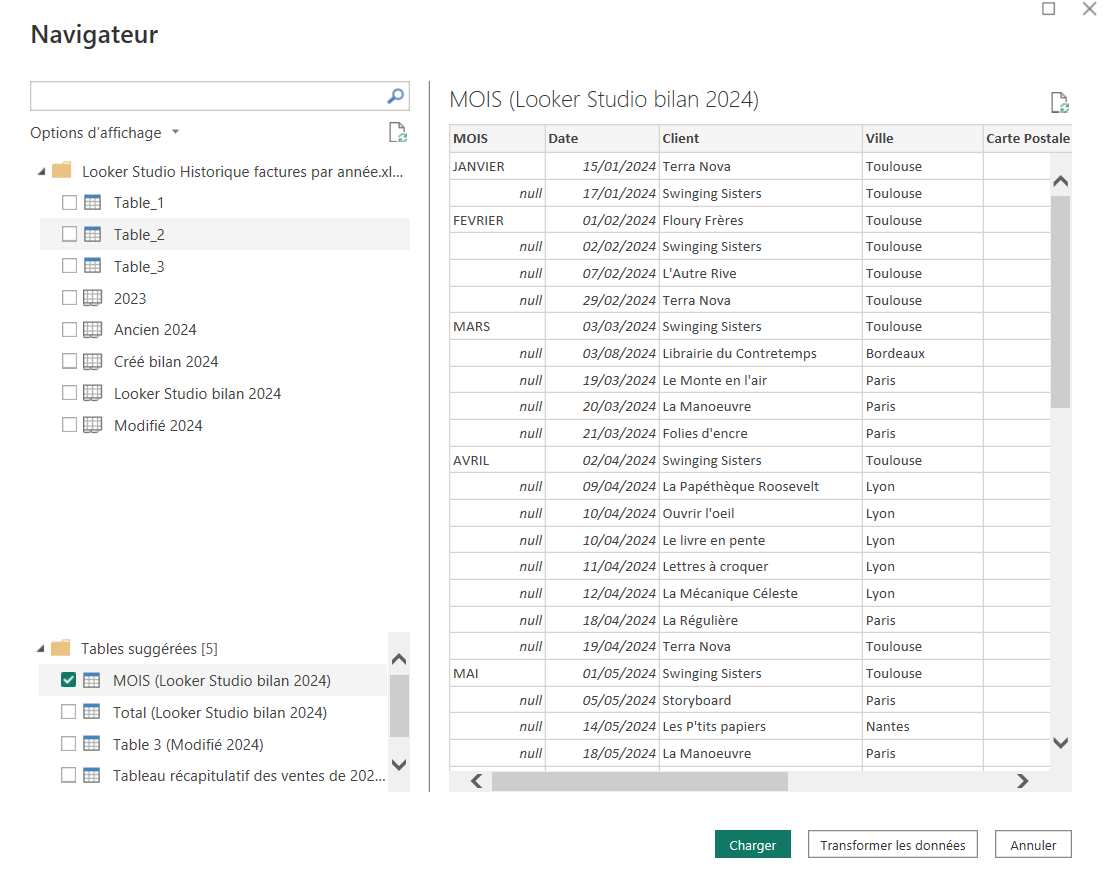Viewport: 1105px width, 874px height.
Task: Click the Librairie du Contretemps cell
Action: tap(761, 353)
